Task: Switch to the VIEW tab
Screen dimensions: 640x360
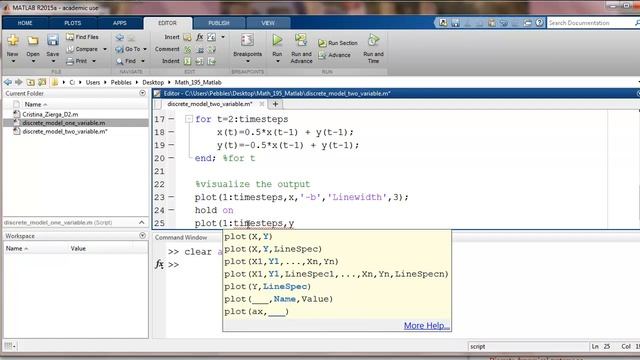Action: coord(268,23)
